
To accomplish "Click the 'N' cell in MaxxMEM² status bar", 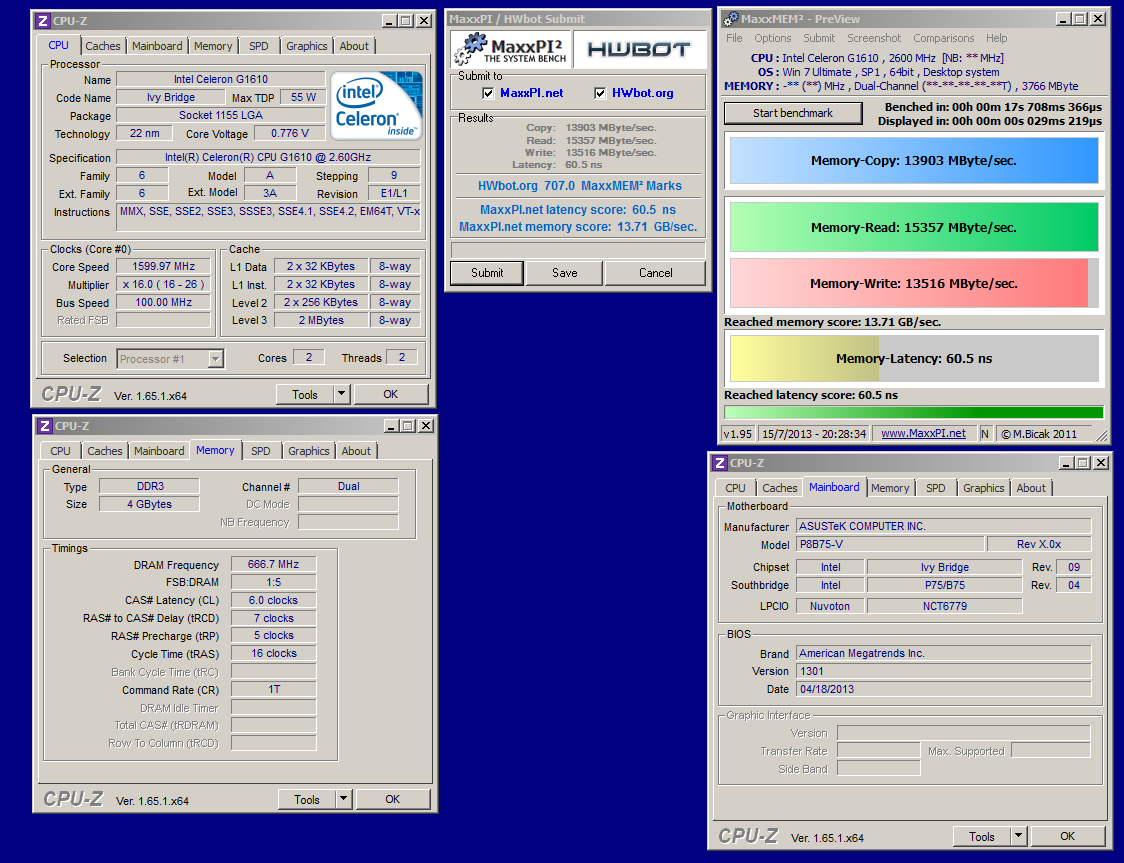I will point(985,434).
